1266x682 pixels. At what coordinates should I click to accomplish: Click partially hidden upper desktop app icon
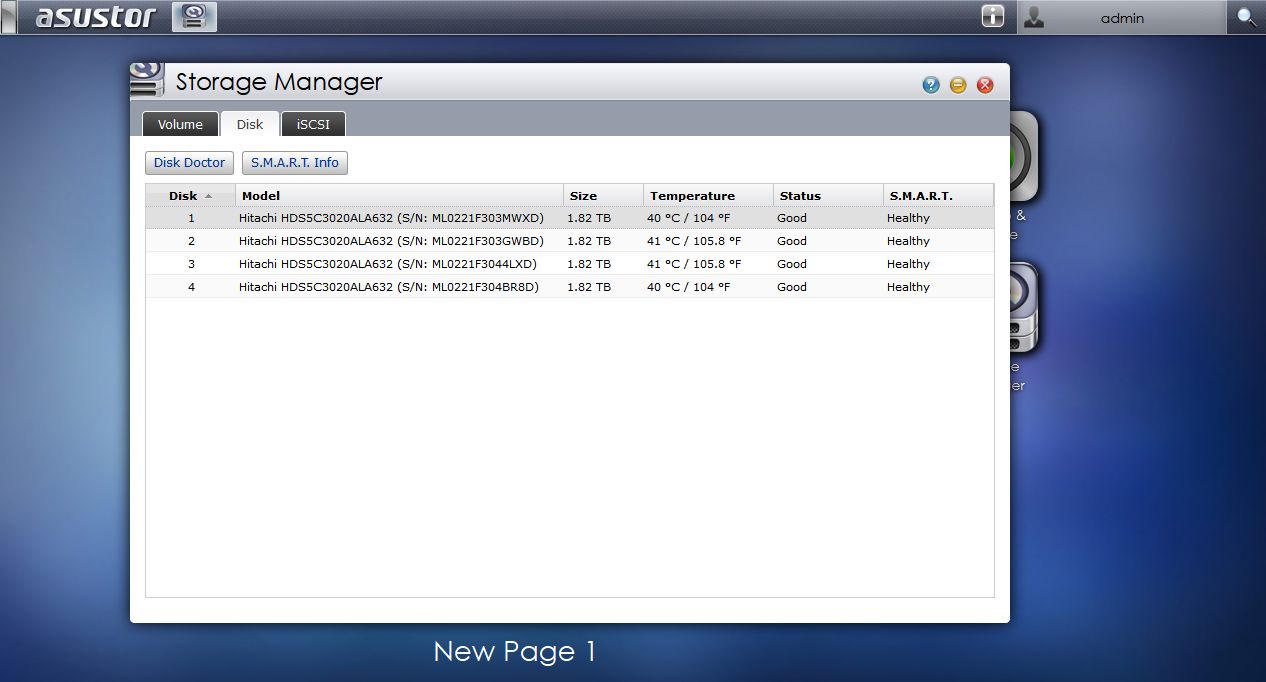[1024, 157]
